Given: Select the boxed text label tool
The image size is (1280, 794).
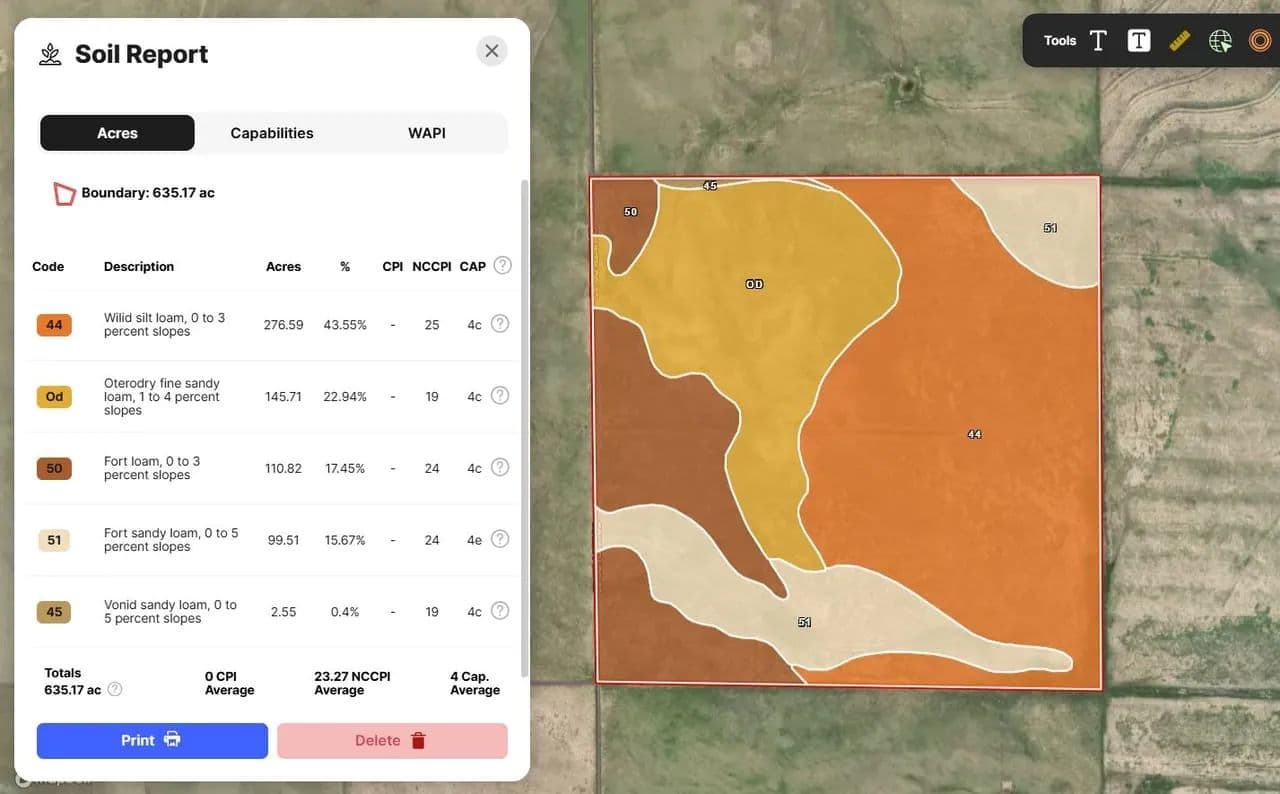Looking at the screenshot, I should (x=1138, y=41).
